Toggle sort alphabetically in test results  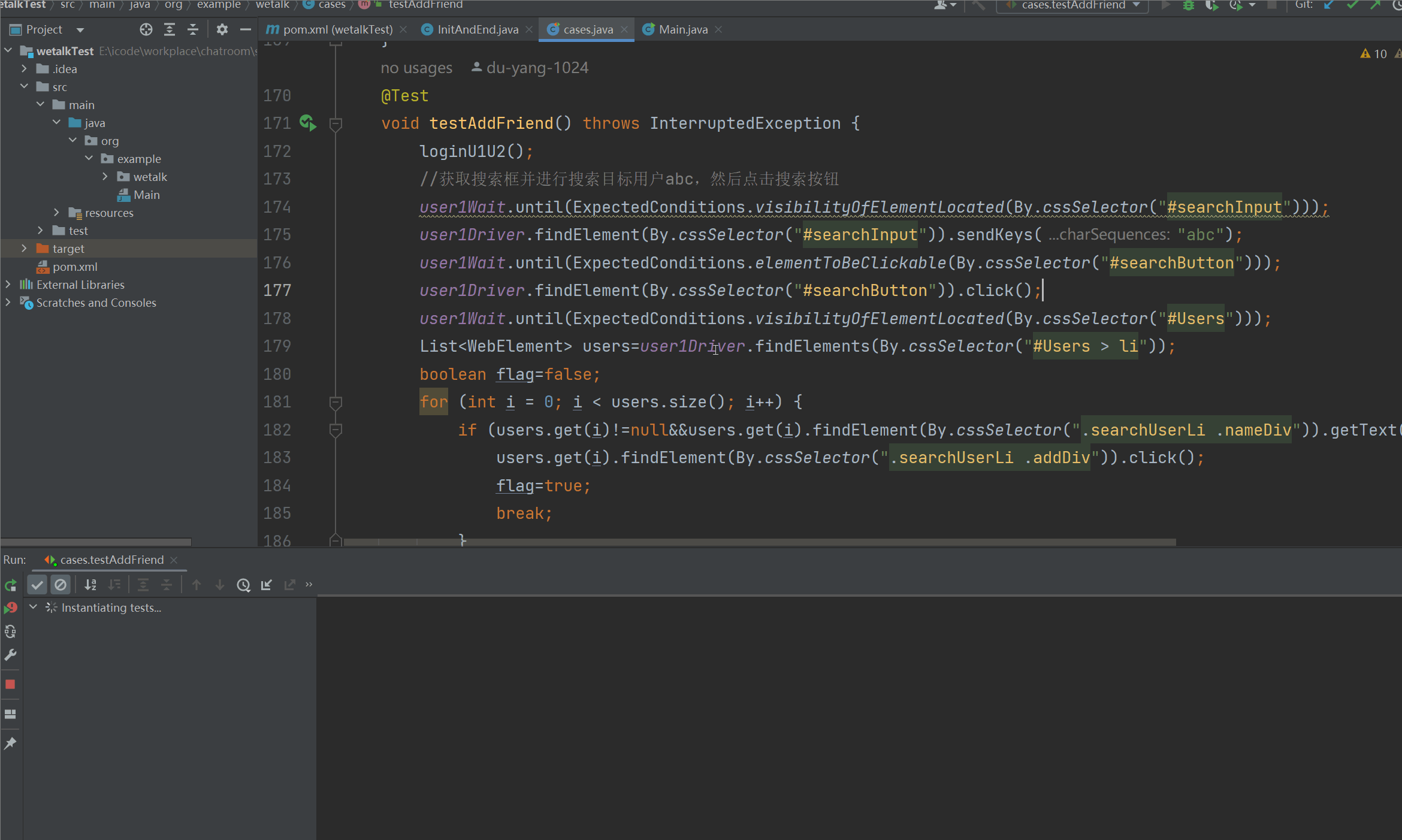pos(90,585)
